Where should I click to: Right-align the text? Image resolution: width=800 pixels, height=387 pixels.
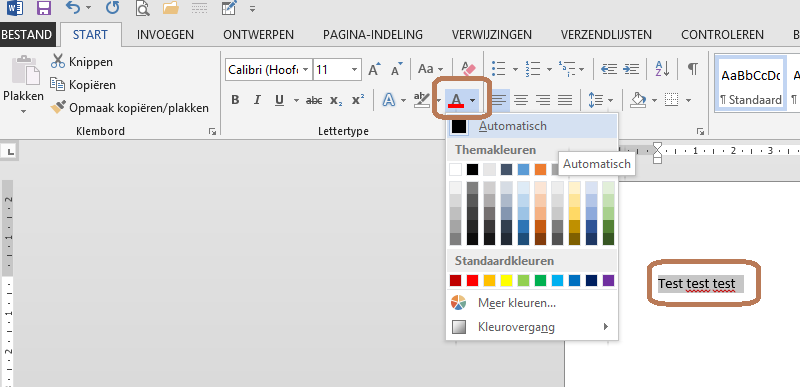click(x=543, y=100)
